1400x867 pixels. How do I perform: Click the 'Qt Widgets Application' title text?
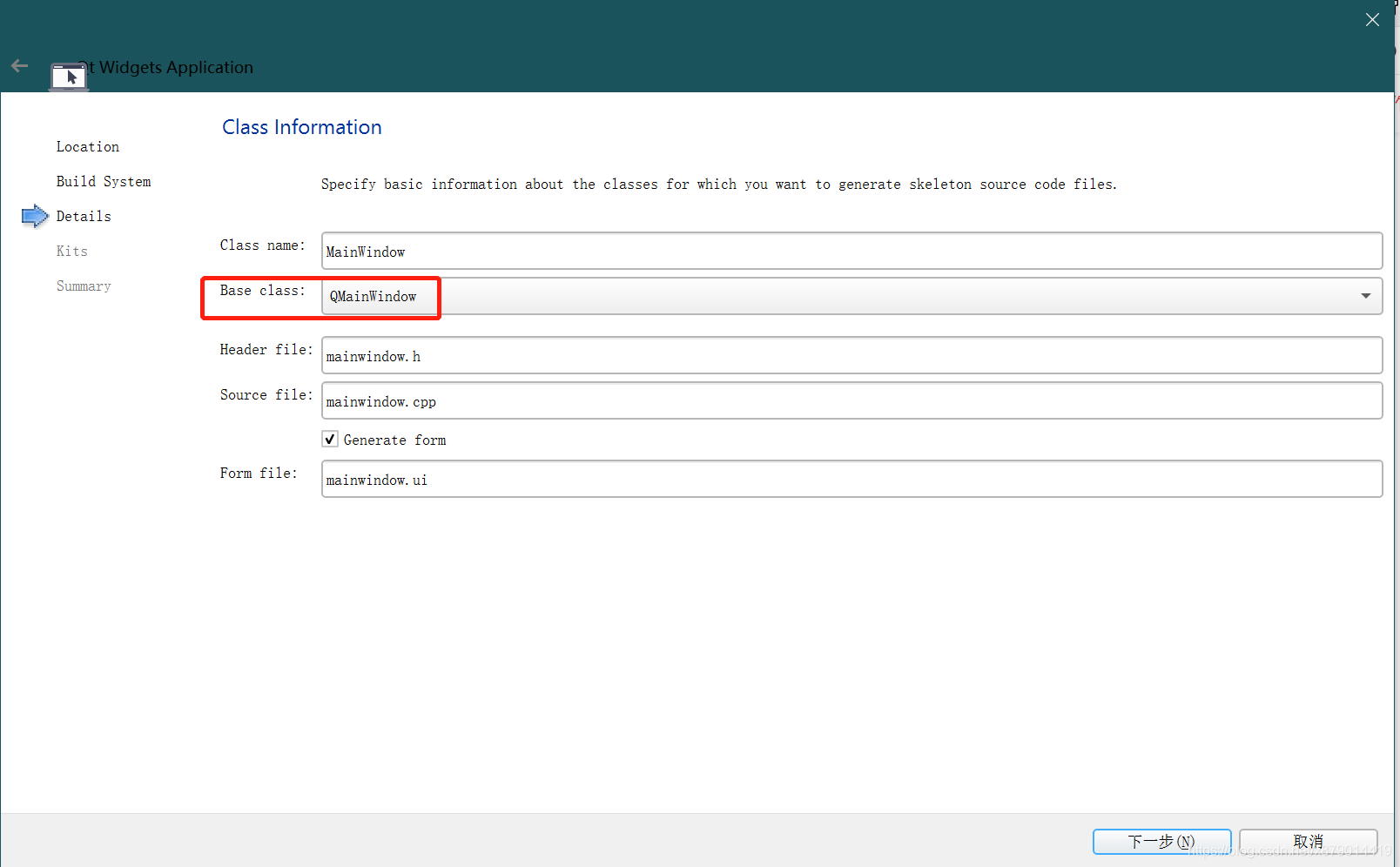tap(165, 67)
